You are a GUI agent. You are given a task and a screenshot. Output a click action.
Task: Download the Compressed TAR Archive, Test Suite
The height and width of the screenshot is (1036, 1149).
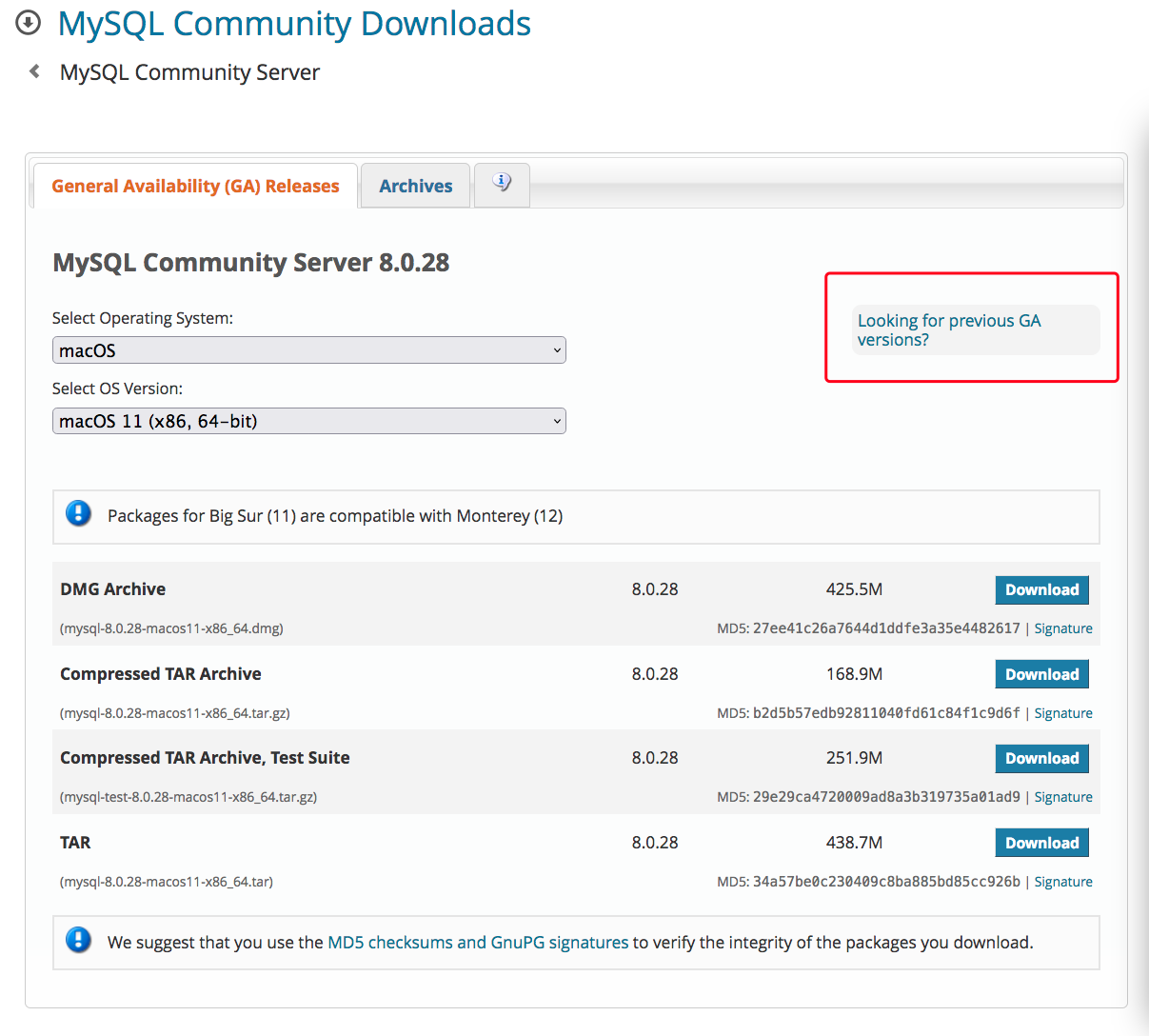(x=1042, y=758)
